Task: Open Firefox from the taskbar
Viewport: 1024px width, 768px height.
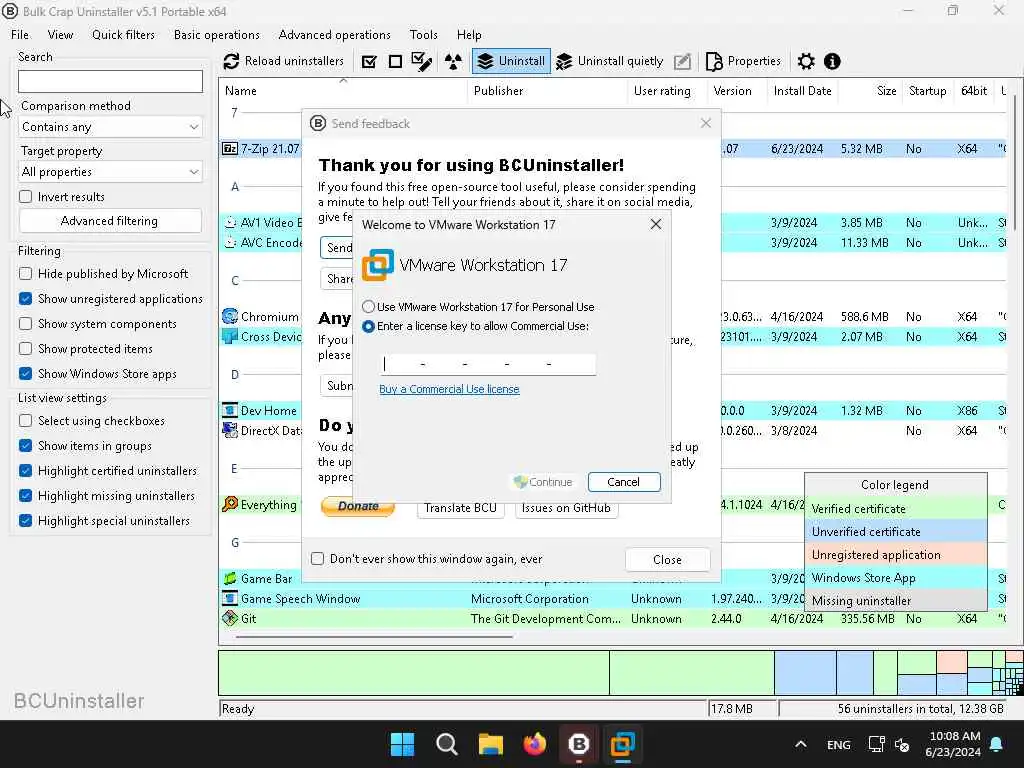Action: click(x=534, y=744)
